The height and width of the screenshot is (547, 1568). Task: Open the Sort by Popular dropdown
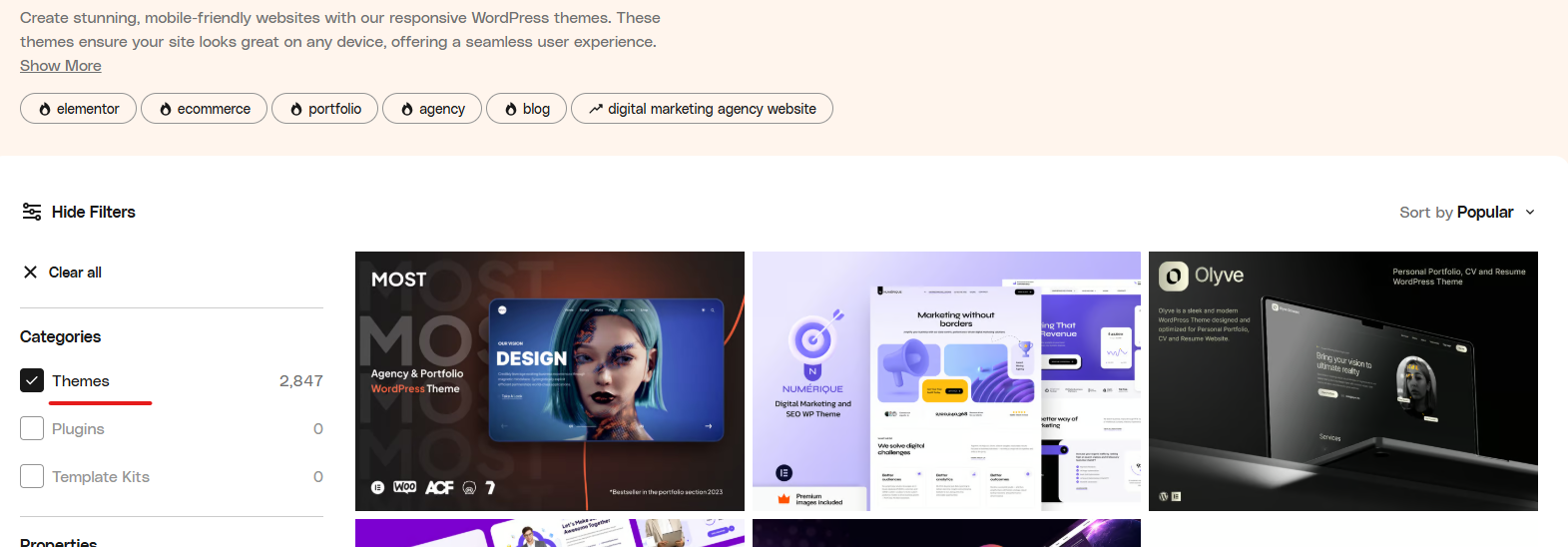click(1465, 212)
